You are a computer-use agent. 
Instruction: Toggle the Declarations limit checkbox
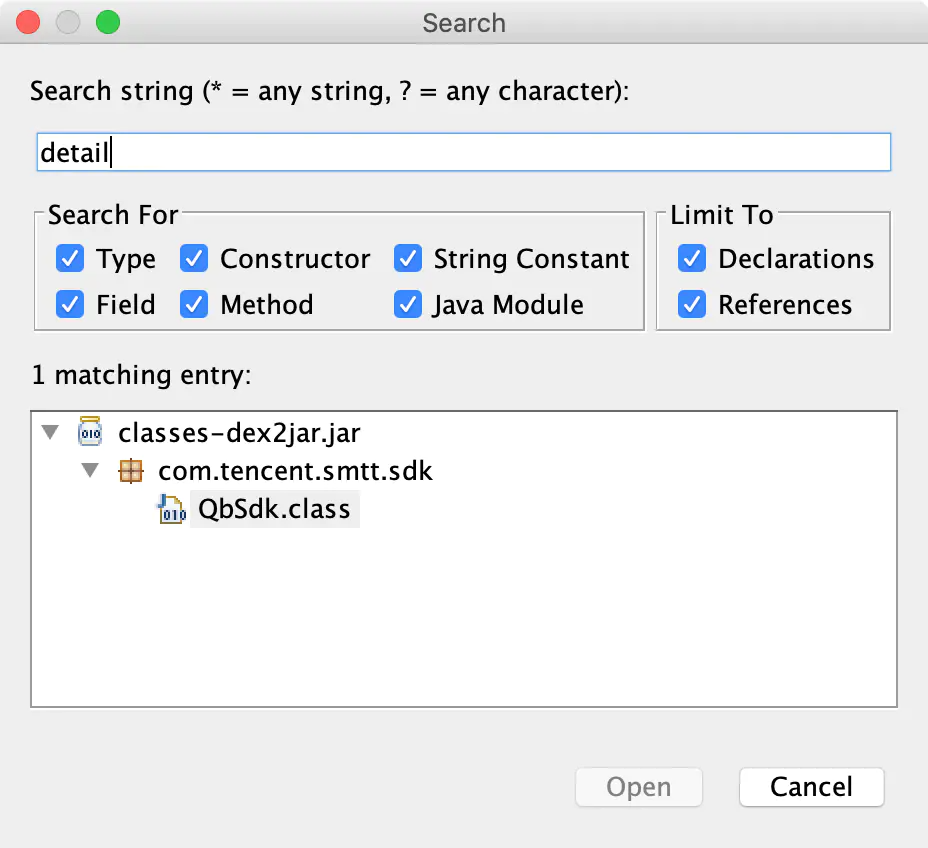[692, 259]
